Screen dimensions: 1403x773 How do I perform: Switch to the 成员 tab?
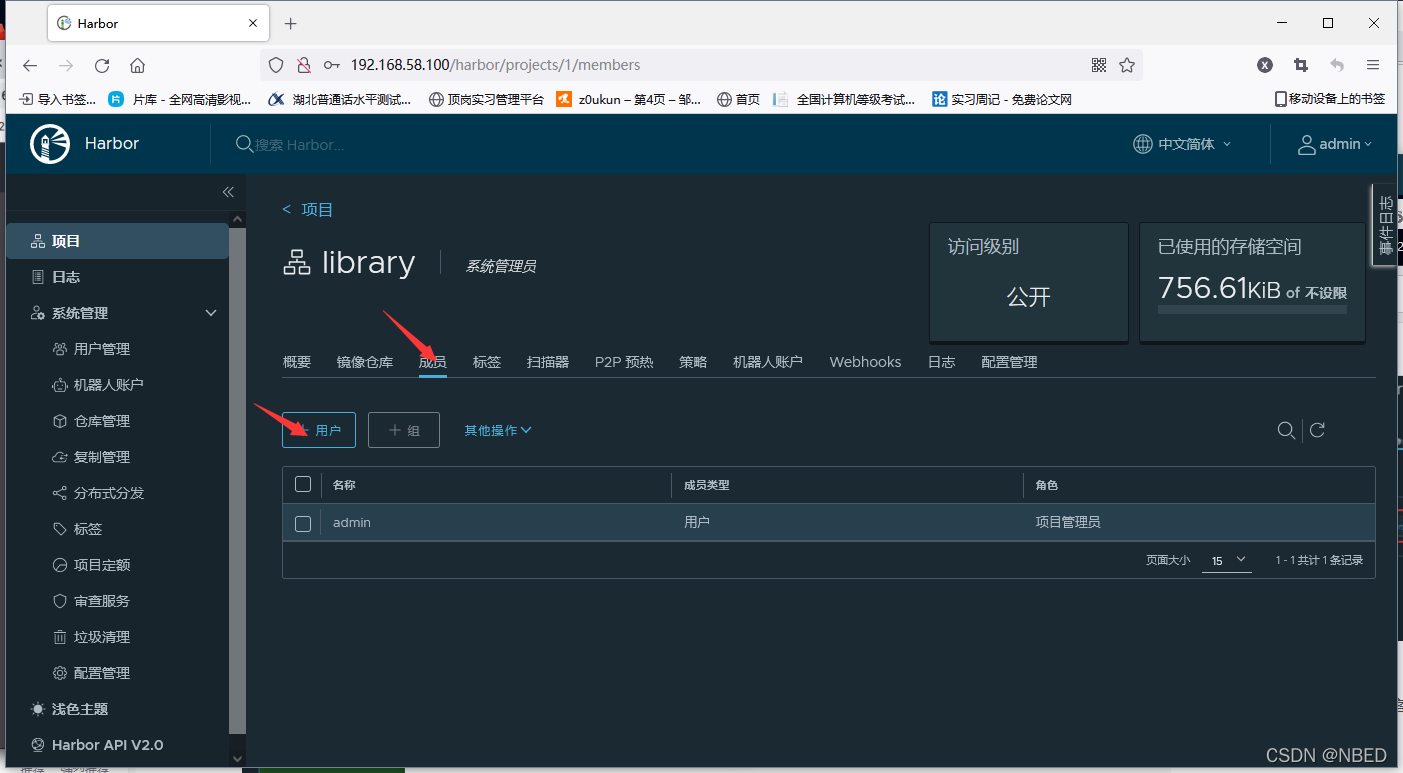(x=433, y=362)
